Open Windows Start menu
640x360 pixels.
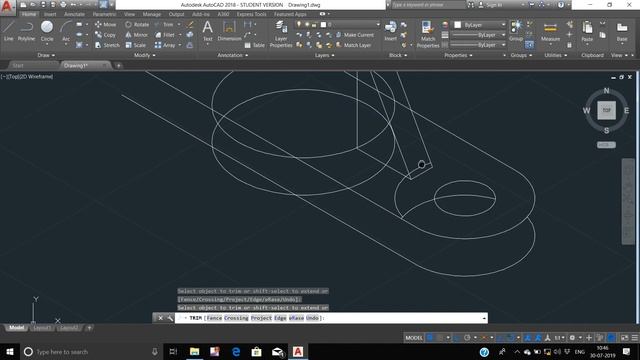(10, 352)
